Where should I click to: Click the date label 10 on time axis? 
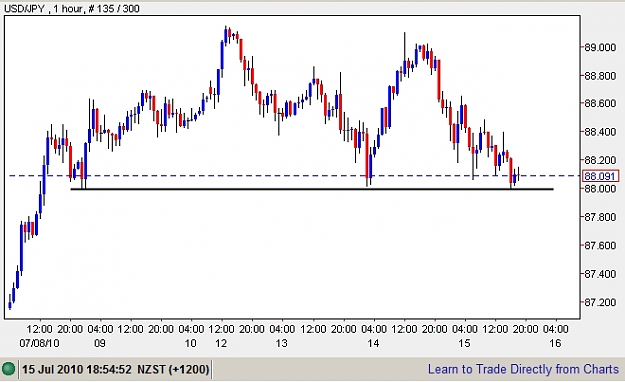pos(191,343)
